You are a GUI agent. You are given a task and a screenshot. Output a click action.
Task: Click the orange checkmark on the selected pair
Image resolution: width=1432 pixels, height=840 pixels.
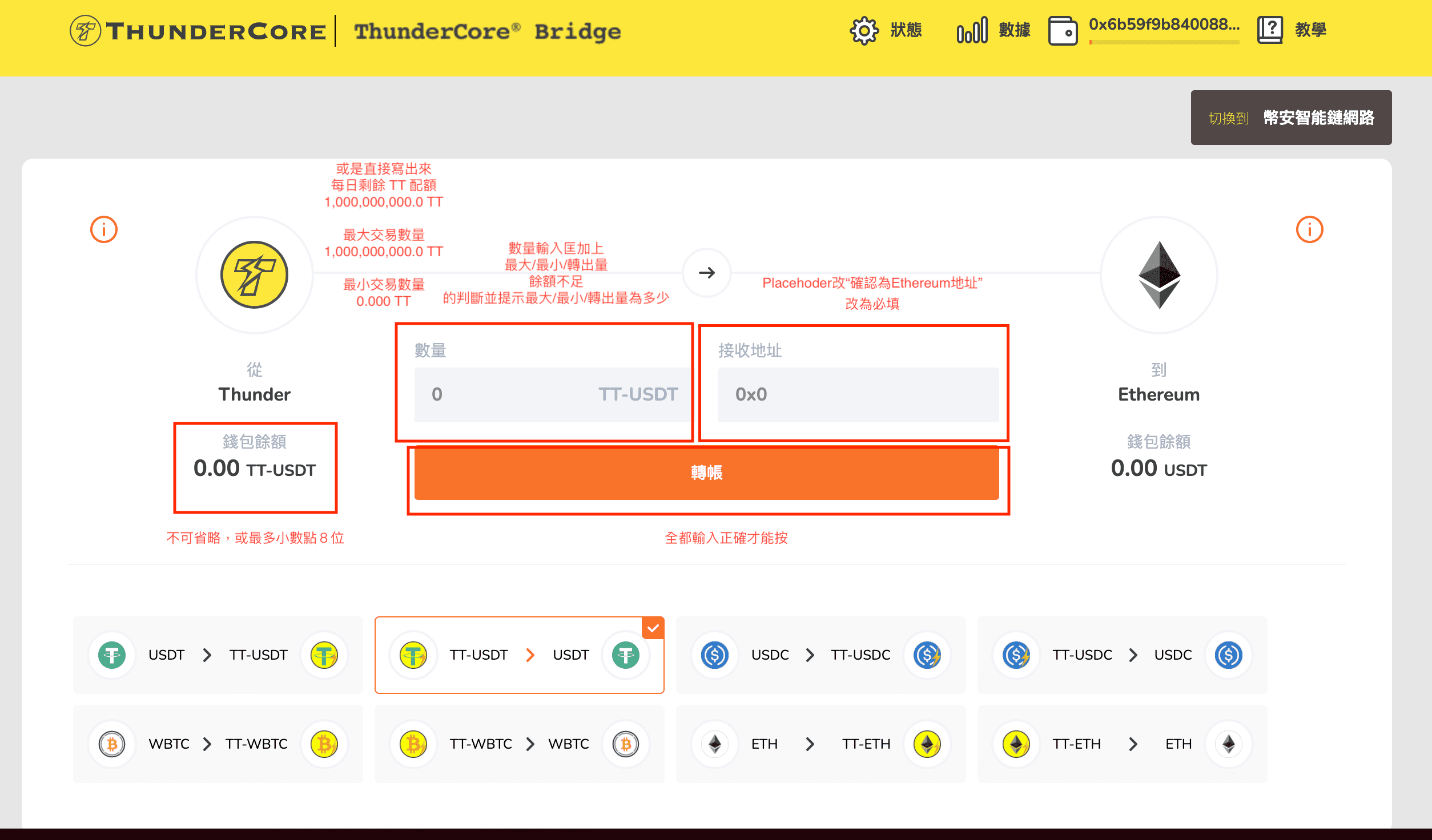[653, 628]
